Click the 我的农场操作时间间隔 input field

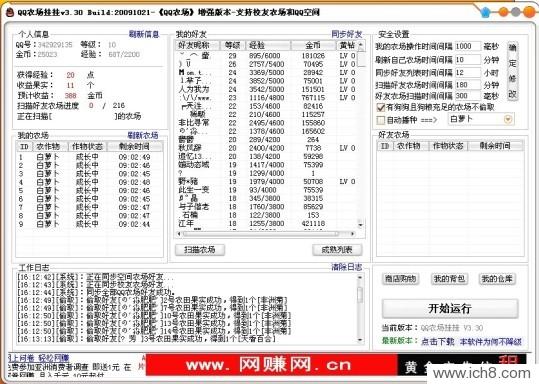(x=468, y=46)
